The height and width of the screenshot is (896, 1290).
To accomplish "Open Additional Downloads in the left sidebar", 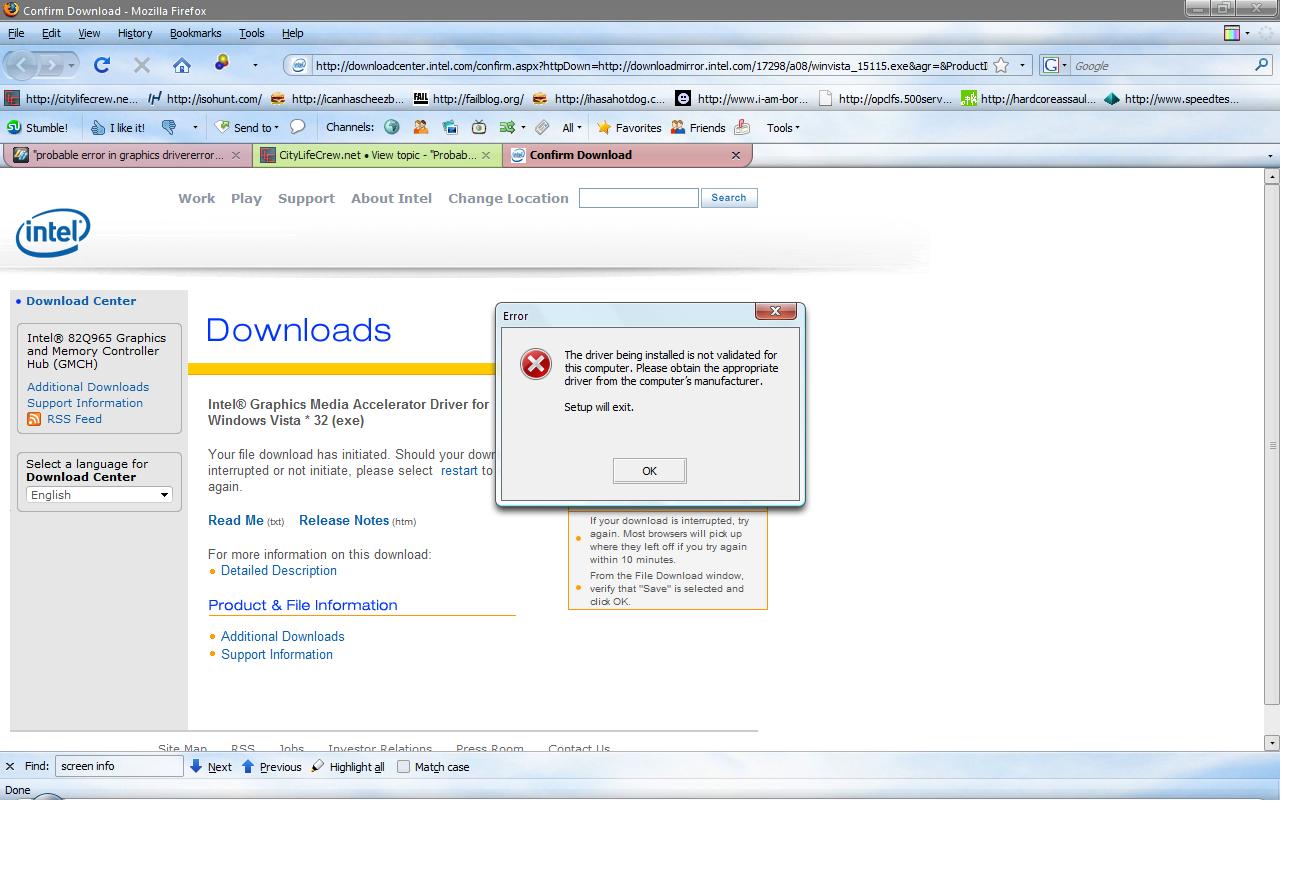I will pos(88,387).
